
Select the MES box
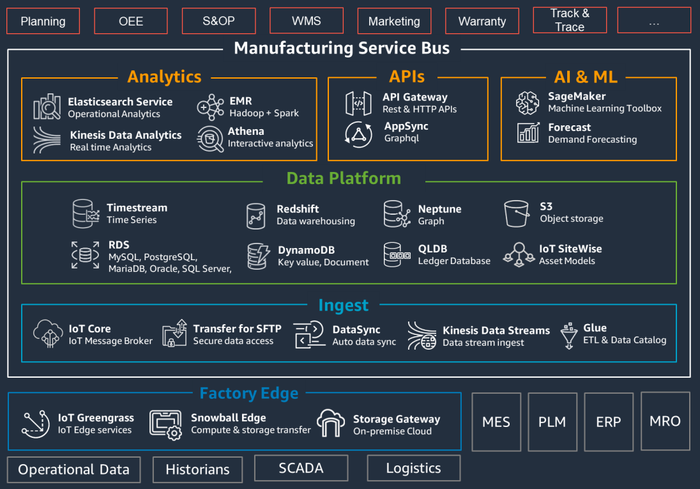coord(496,422)
